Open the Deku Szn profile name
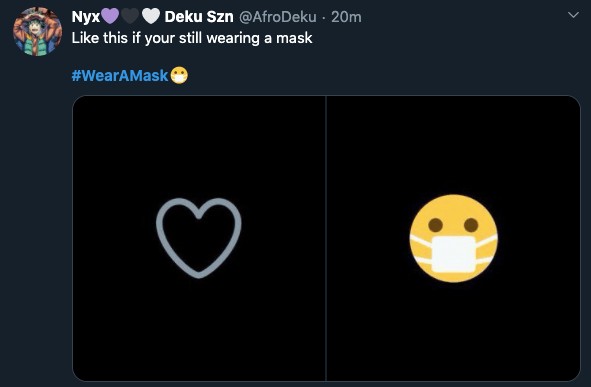The image size is (591, 387). click(x=199, y=17)
